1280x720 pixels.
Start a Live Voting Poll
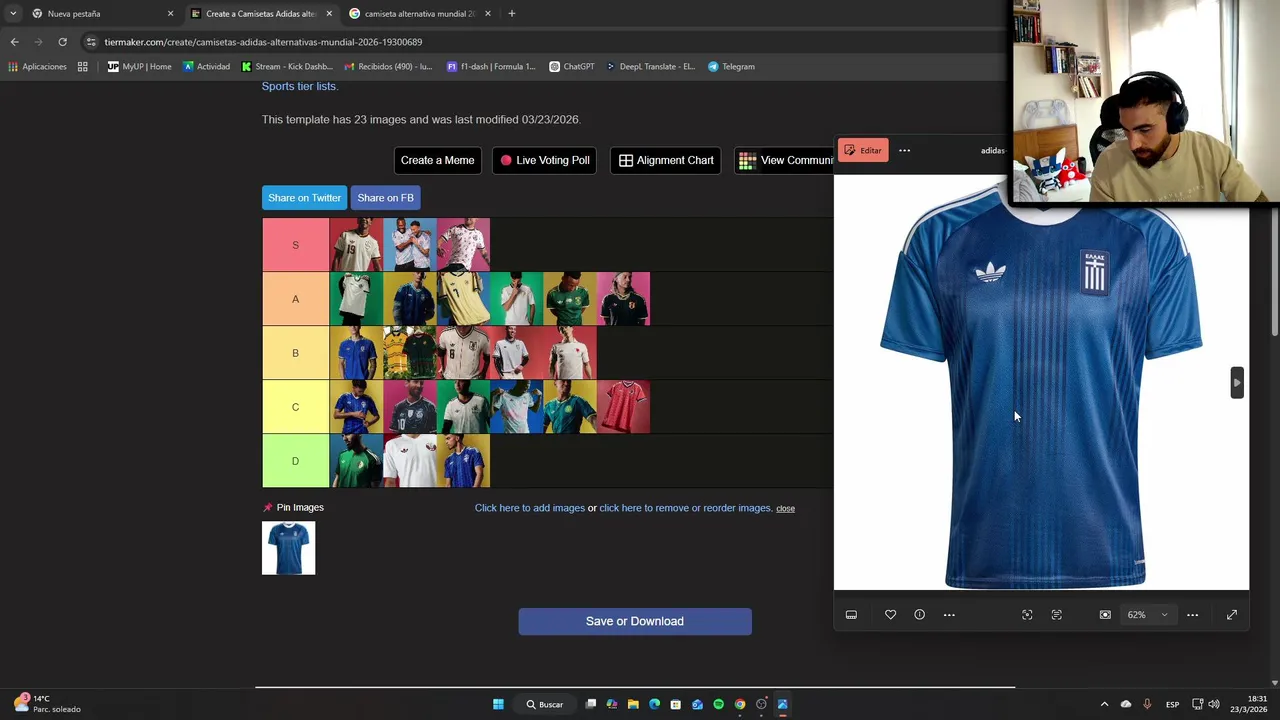pyautogui.click(x=544, y=160)
